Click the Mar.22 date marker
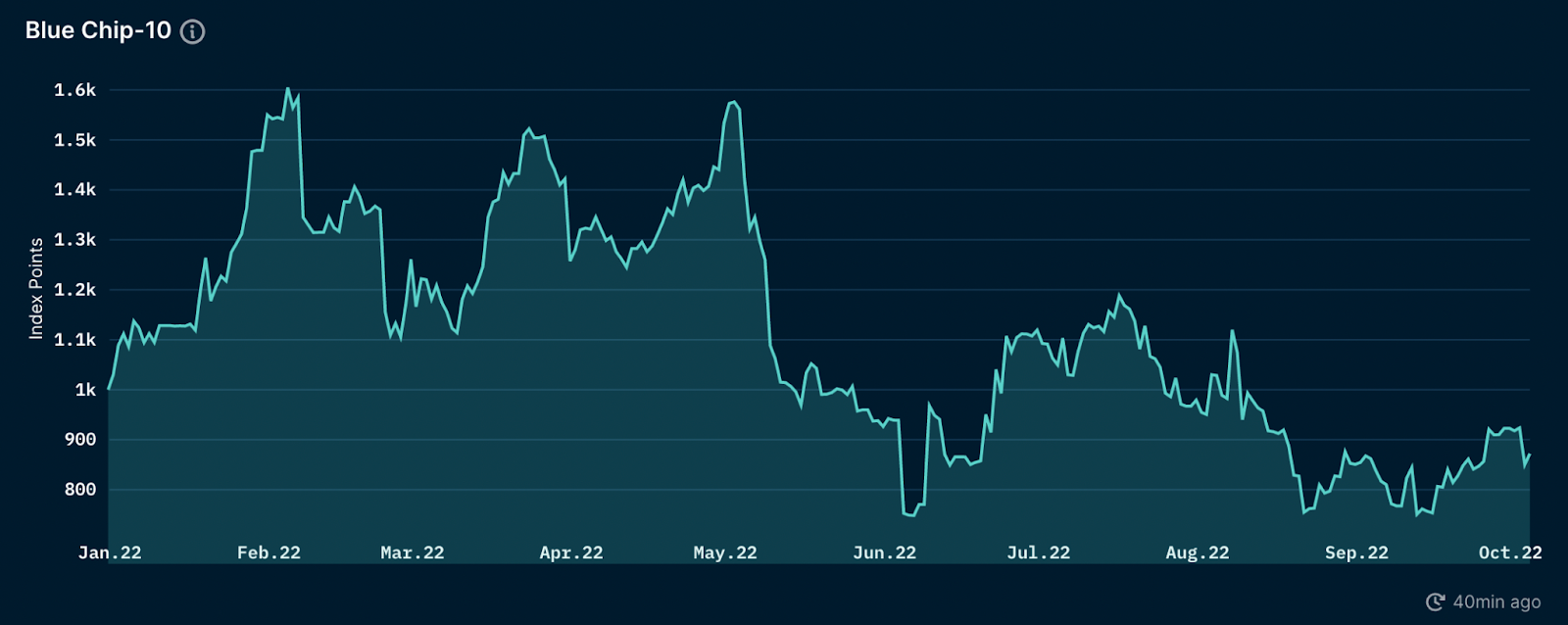1568x625 pixels. [x=413, y=553]
